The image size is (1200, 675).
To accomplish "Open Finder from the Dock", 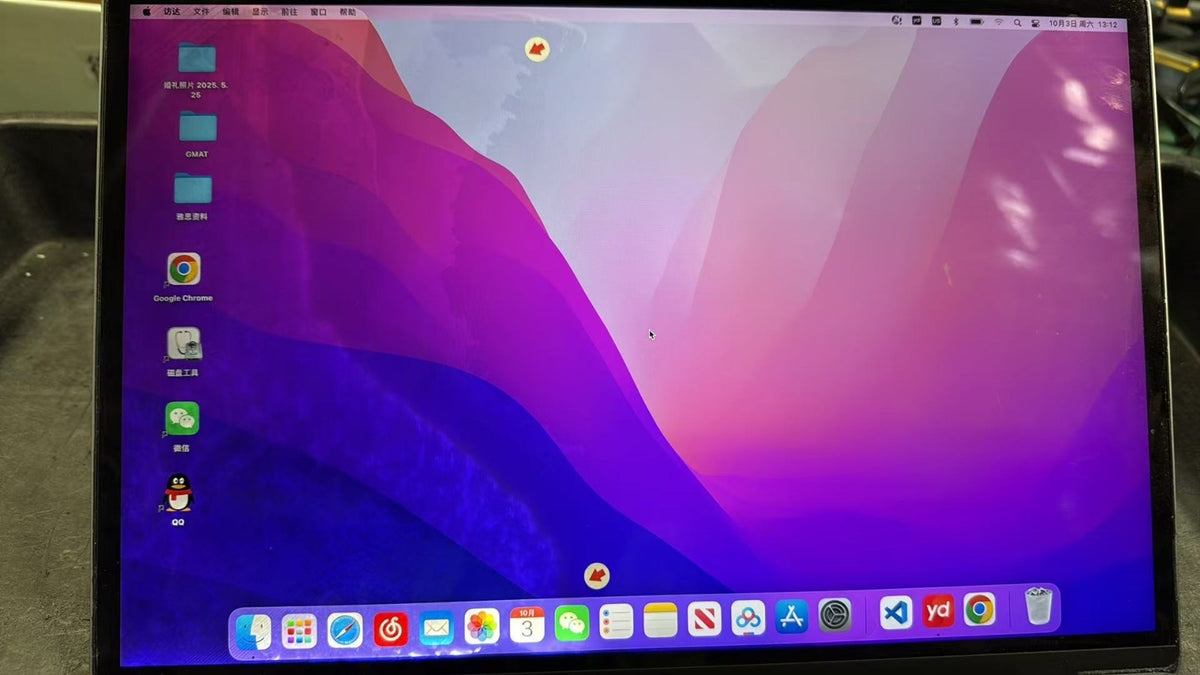I will [254, 632].
